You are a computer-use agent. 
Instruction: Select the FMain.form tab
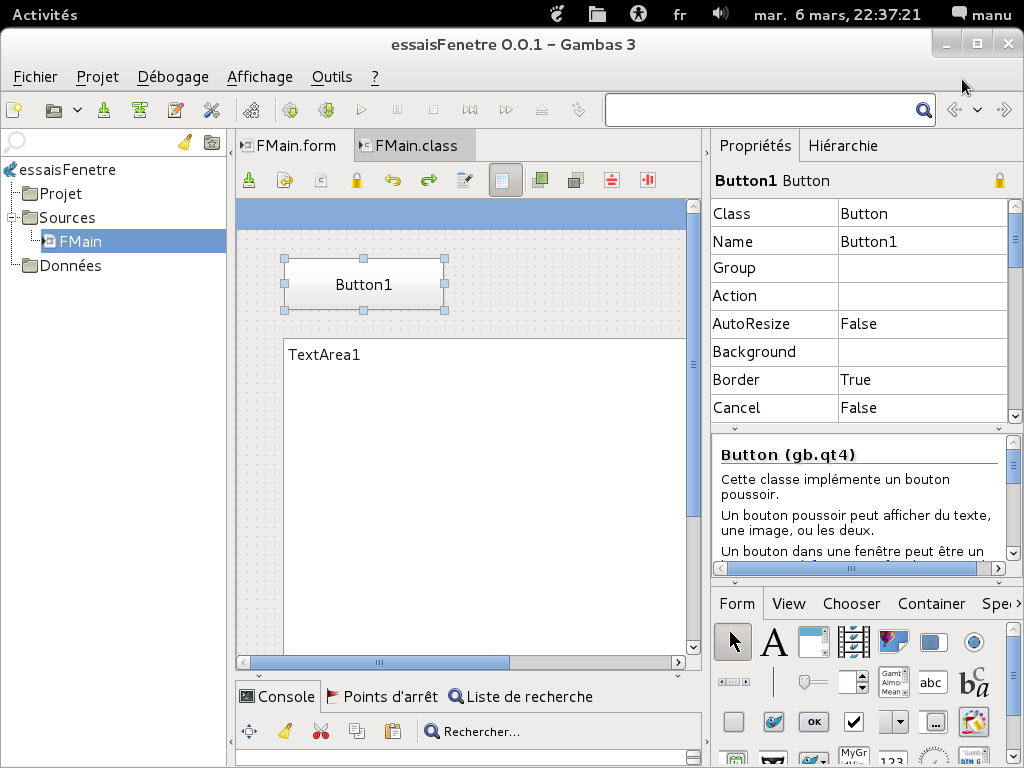[289, 146]
